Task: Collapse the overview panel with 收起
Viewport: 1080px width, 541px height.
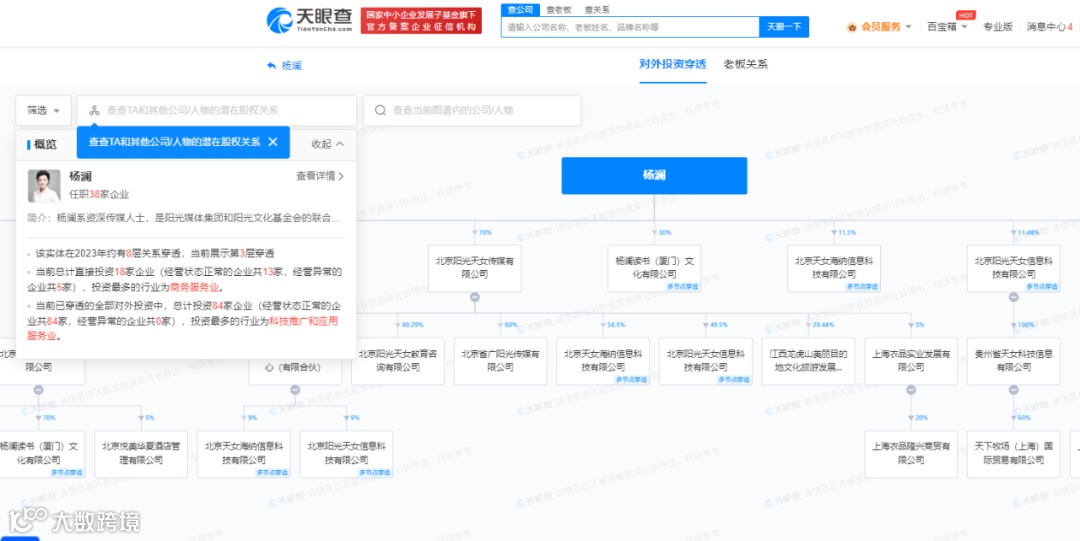Action: point(328,144)
